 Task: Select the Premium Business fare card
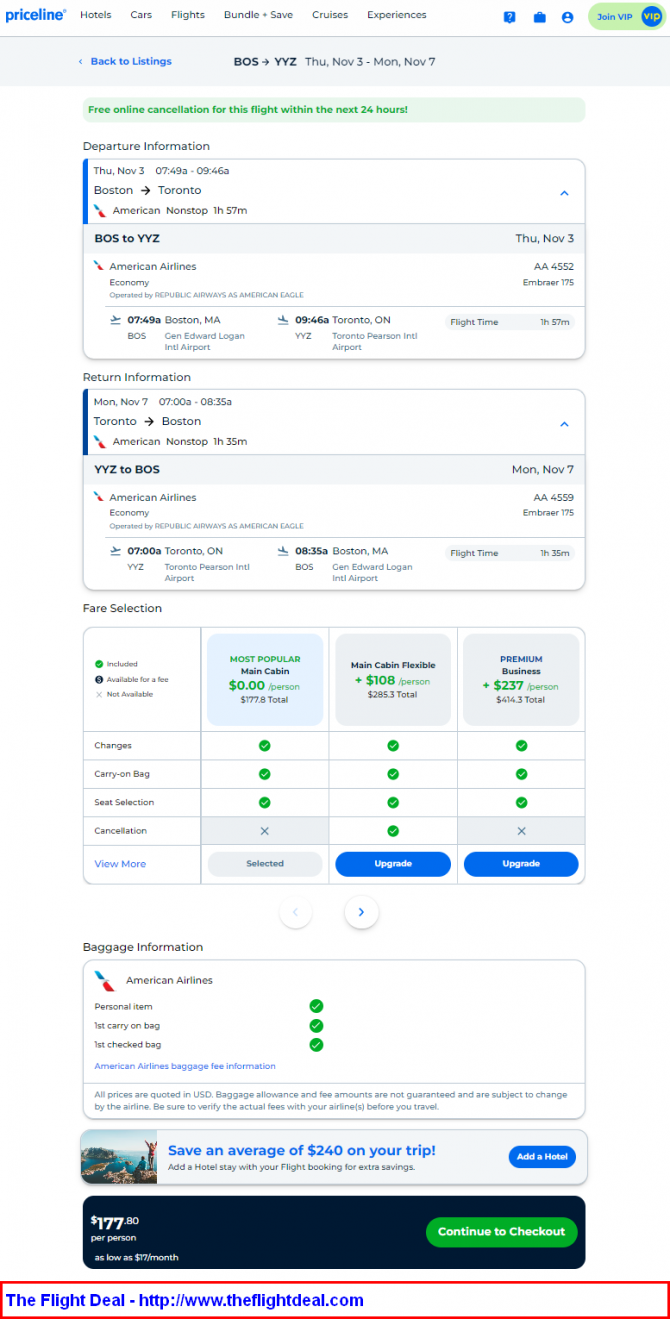click(x=521, y=679)
